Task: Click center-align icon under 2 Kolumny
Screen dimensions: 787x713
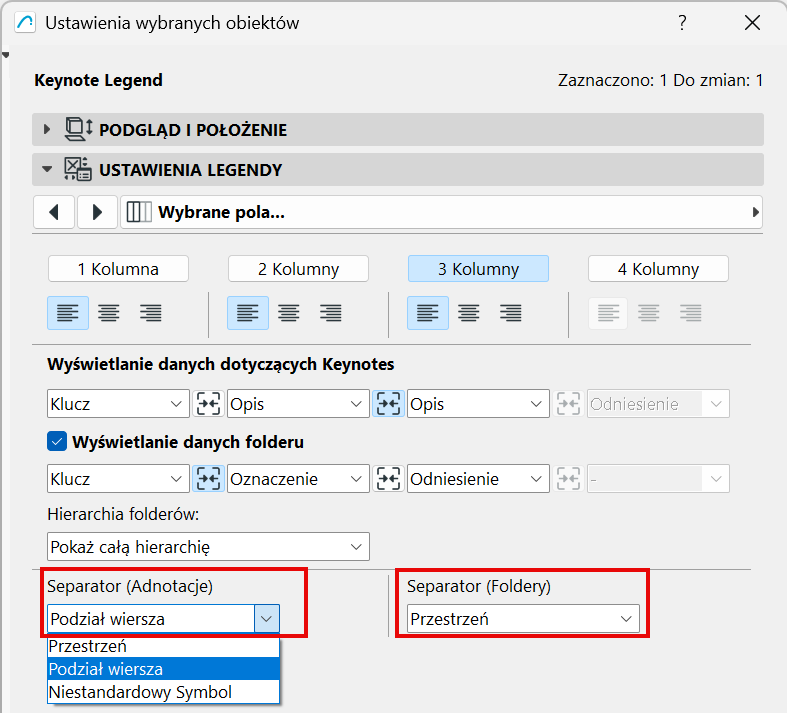Action: (289, 313)
